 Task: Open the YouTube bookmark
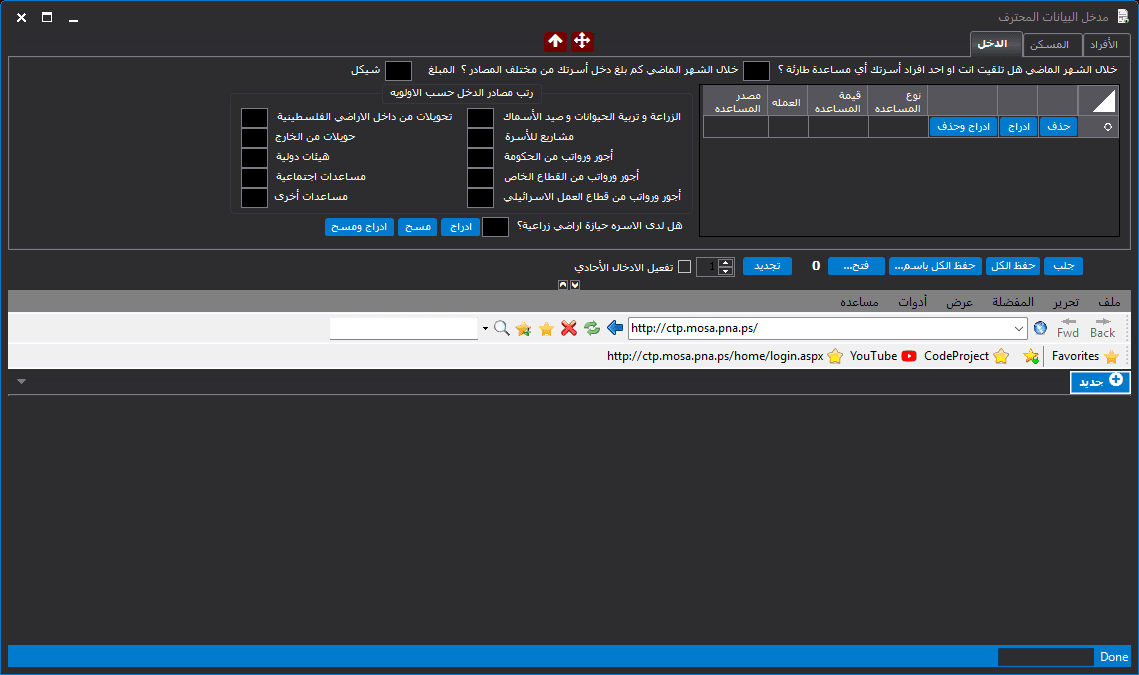883,356
